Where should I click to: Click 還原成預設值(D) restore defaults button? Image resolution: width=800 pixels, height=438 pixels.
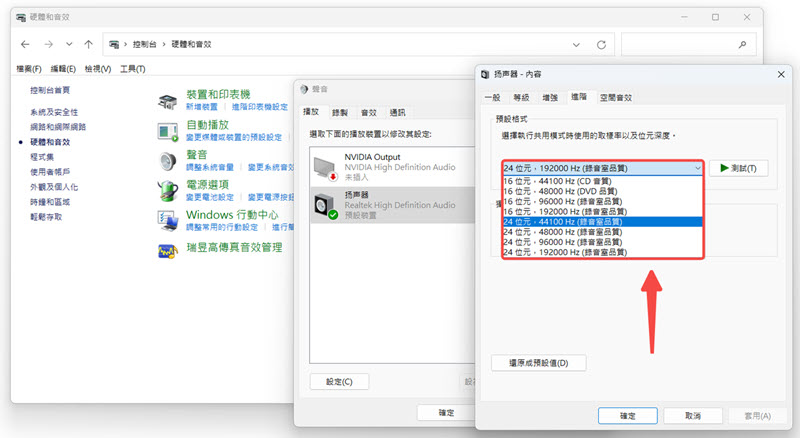click(x=539, y=363)
